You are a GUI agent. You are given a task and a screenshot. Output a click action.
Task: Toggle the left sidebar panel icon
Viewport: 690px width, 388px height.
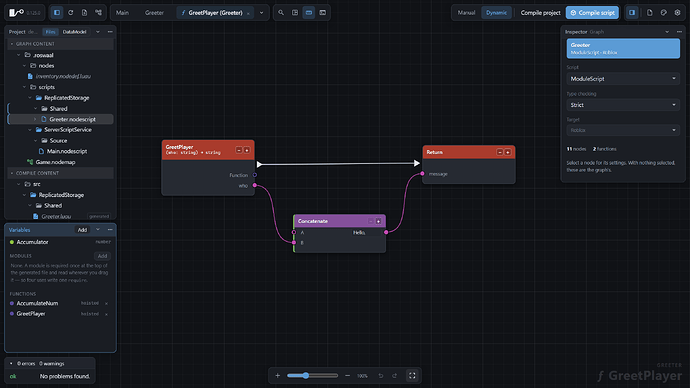(57, 13)
